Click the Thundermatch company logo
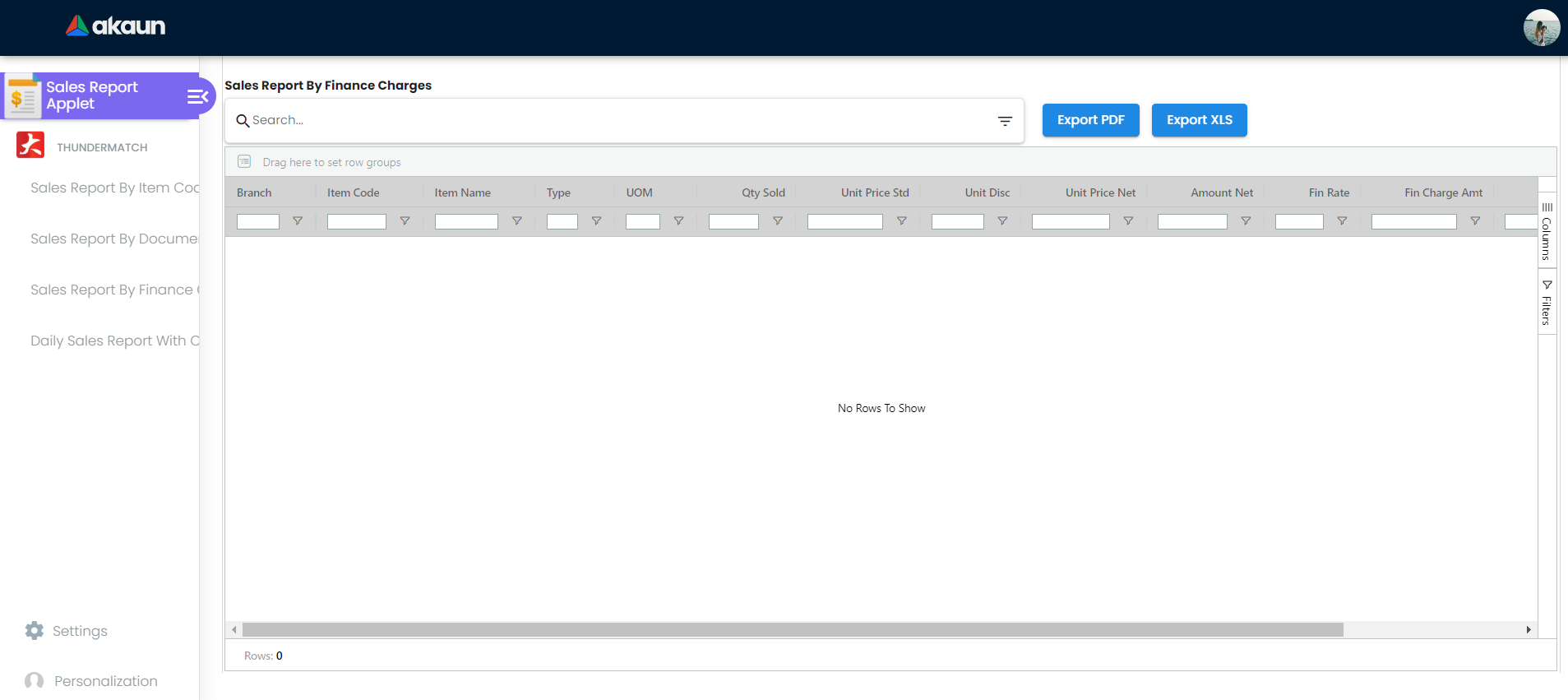This screenshot has height=700, width=1568. [30, 145]
